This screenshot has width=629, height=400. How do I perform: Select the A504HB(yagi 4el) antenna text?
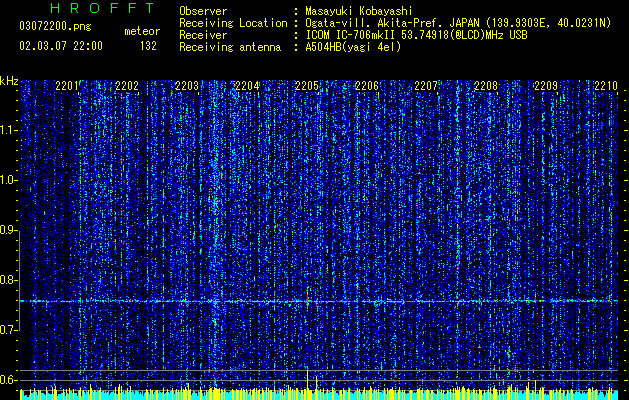tap(353, 47)
